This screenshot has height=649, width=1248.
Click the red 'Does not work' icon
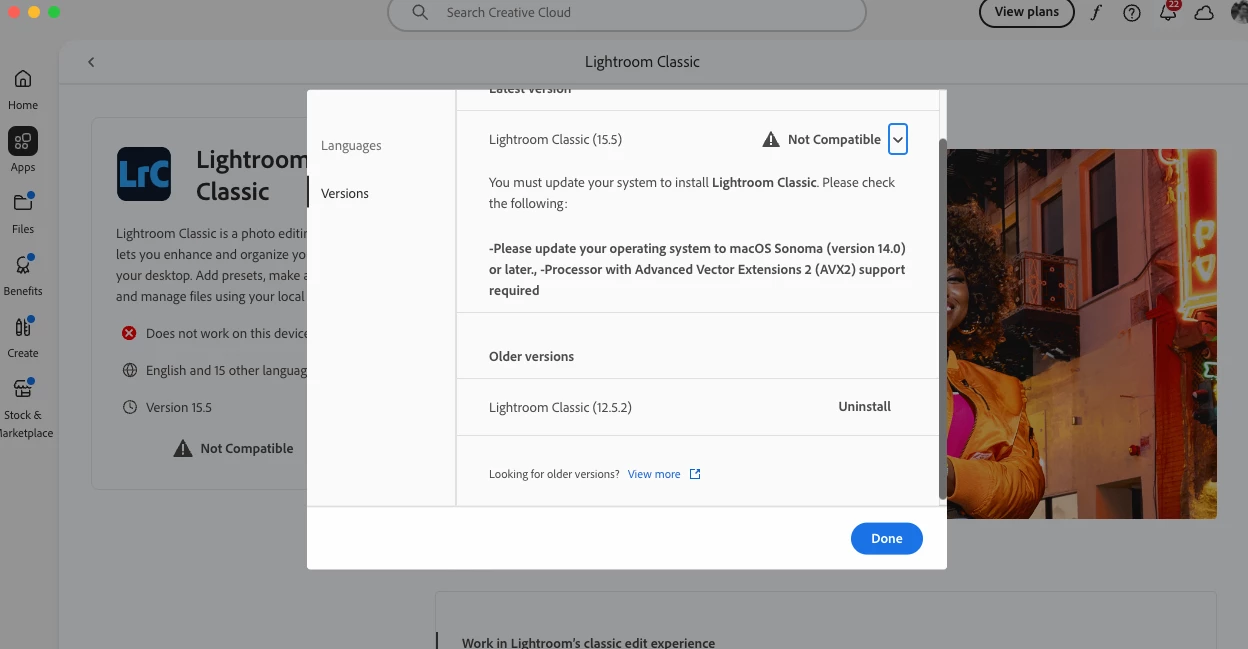pyautogui.click(x=129, y=333)
